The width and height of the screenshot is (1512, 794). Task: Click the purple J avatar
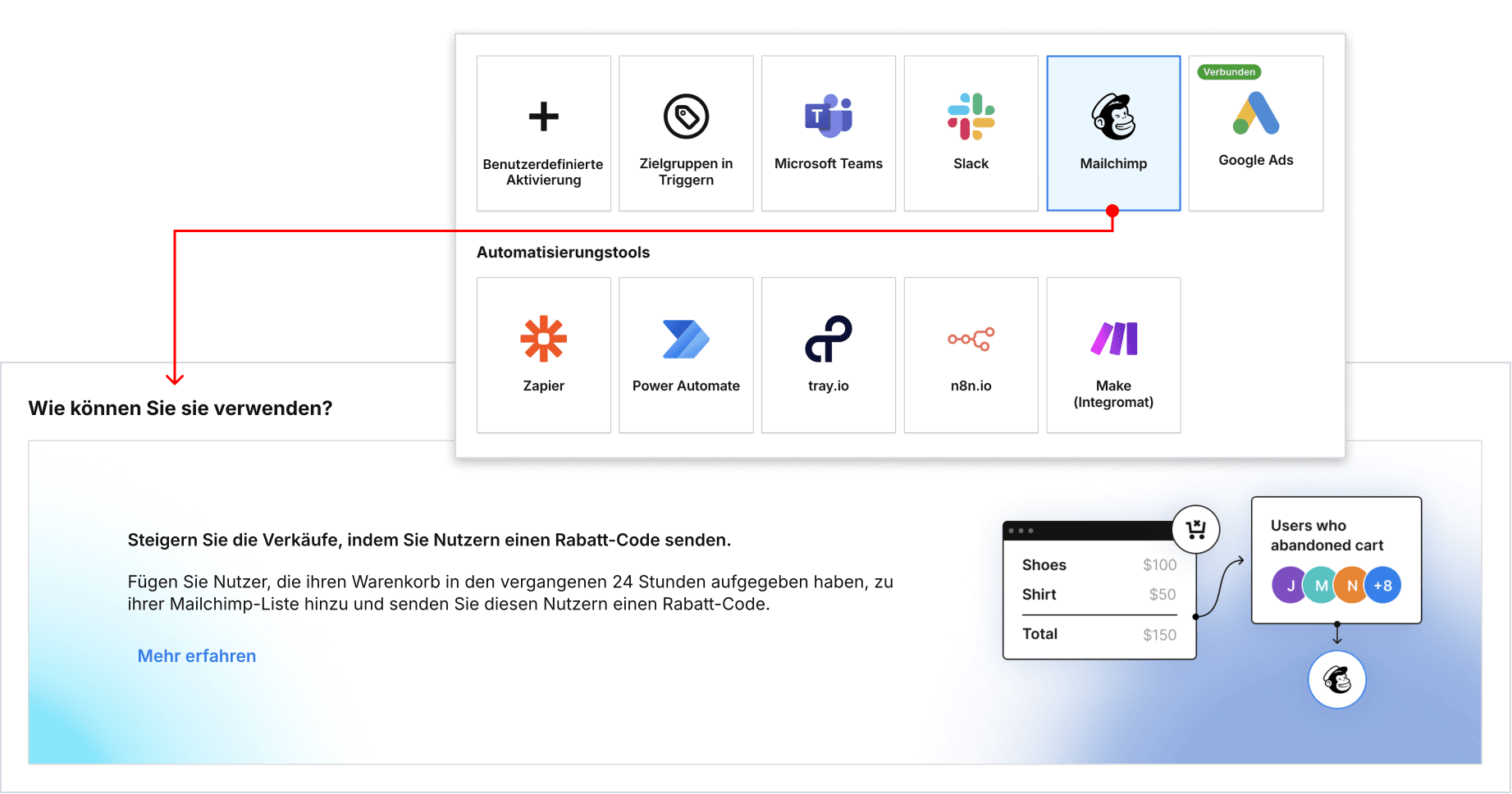coord(1289,585)
